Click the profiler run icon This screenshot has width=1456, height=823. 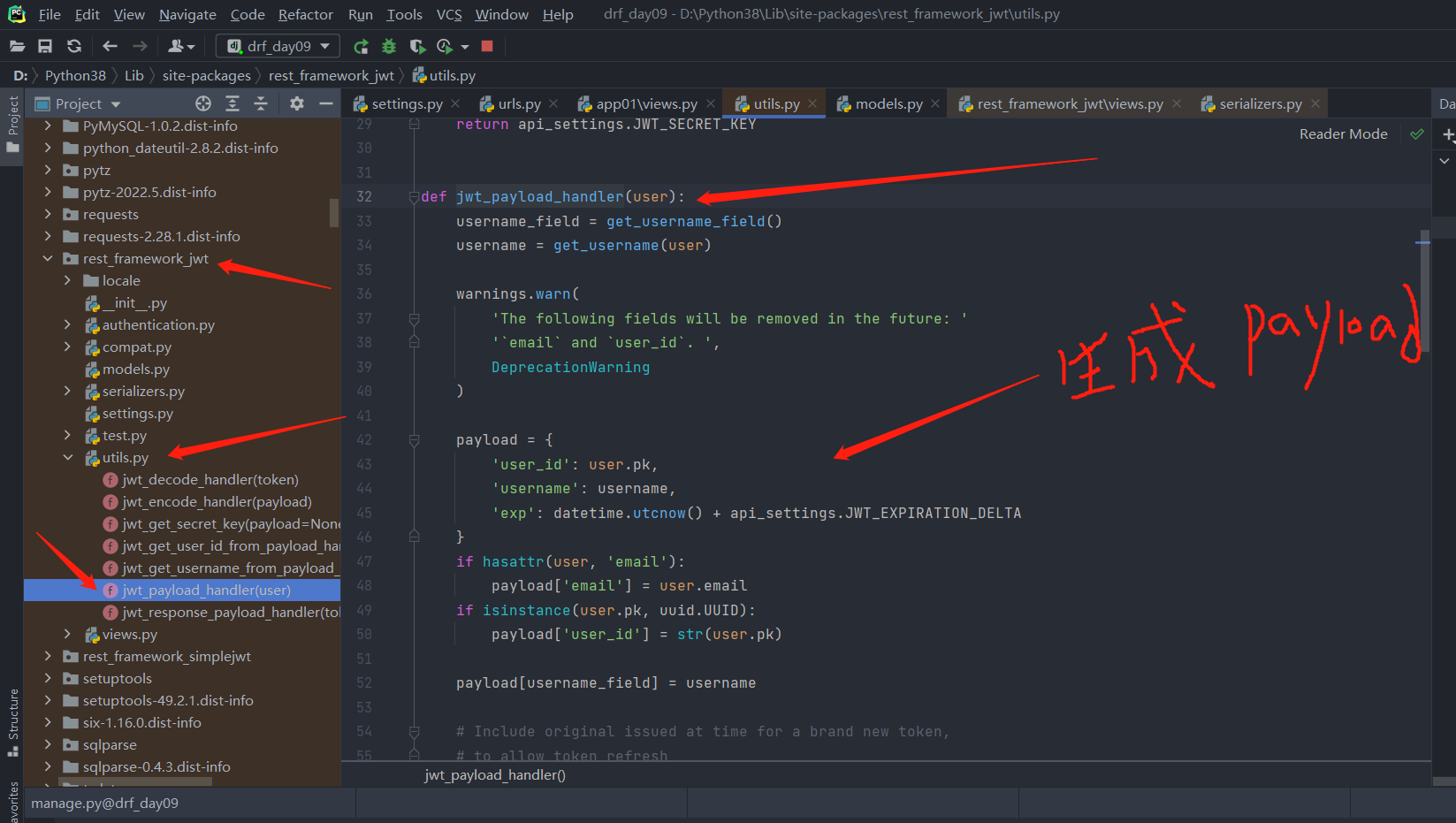pyautogui.click(x=445, y=46)
